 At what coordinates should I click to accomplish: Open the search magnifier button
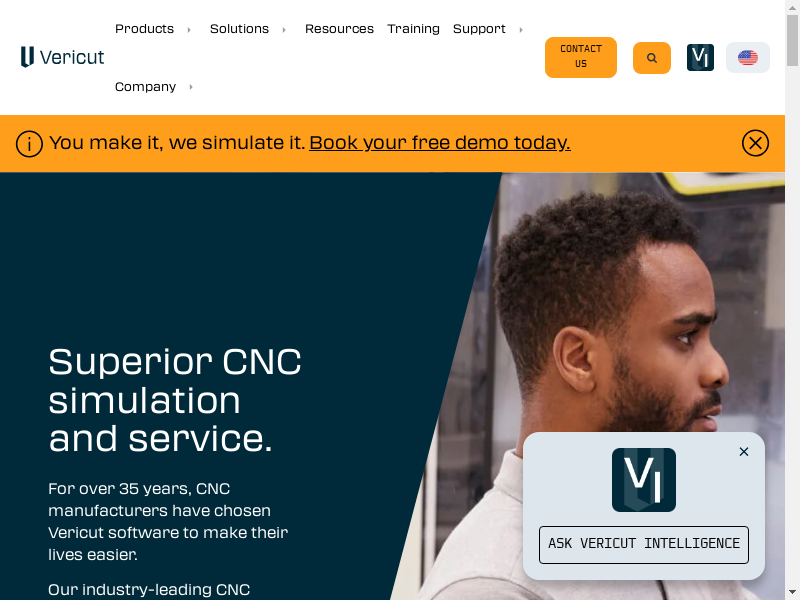point(652,58)
